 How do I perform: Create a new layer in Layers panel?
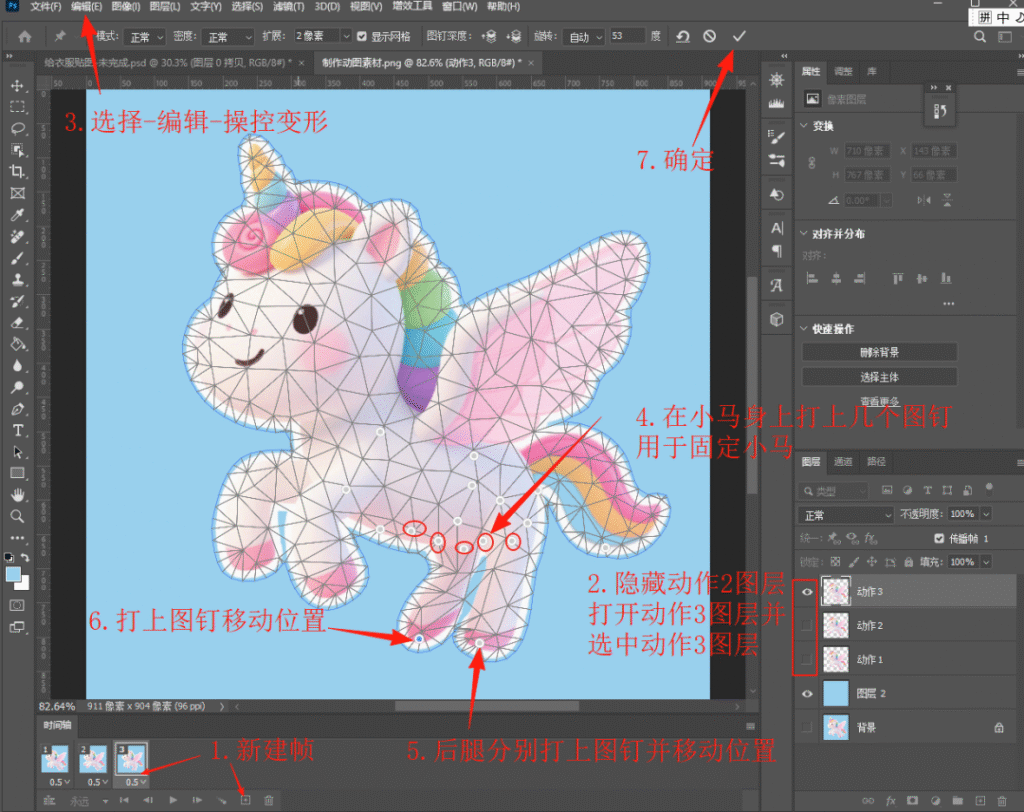click(980, 800)
